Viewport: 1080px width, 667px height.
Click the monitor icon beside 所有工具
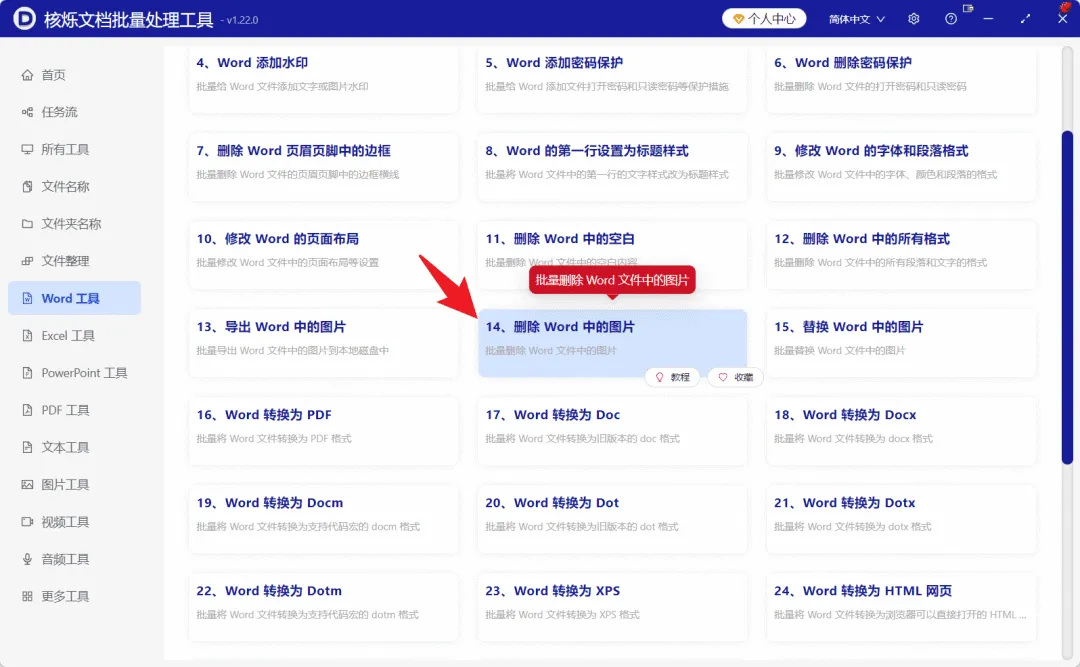(27, 150)
